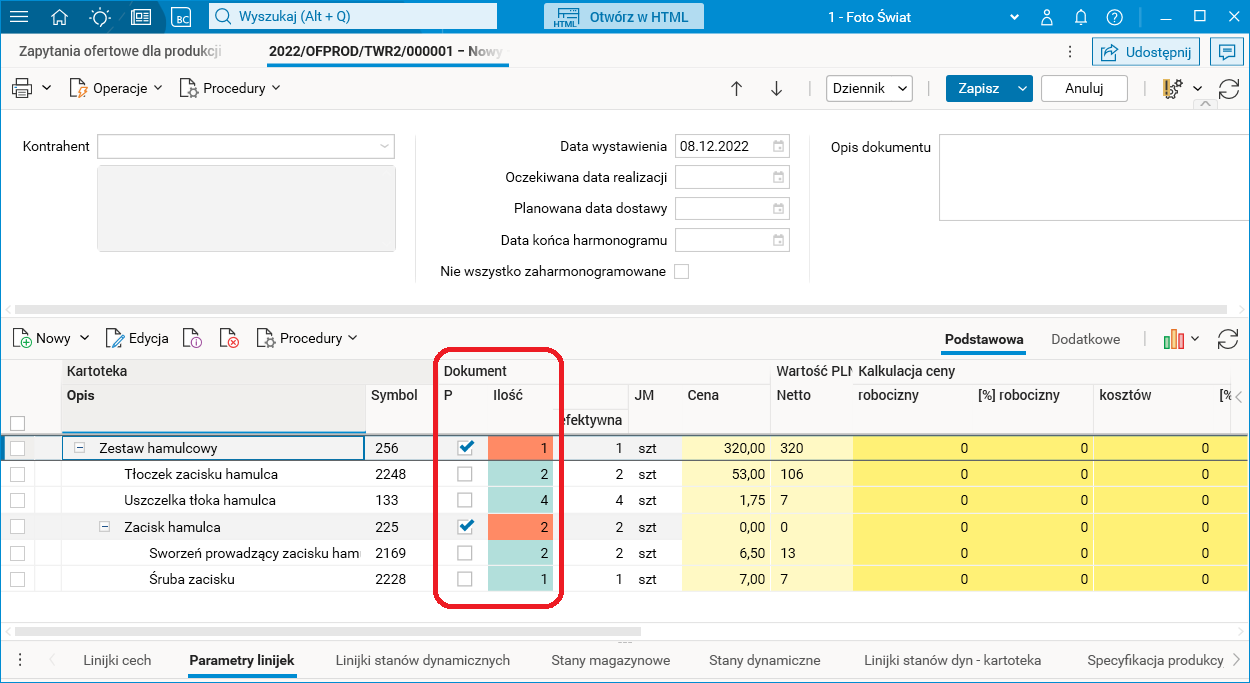Switch to Podstawowa view tab
The width and height of the screenshot is (1250, 683).
point(984,339)
